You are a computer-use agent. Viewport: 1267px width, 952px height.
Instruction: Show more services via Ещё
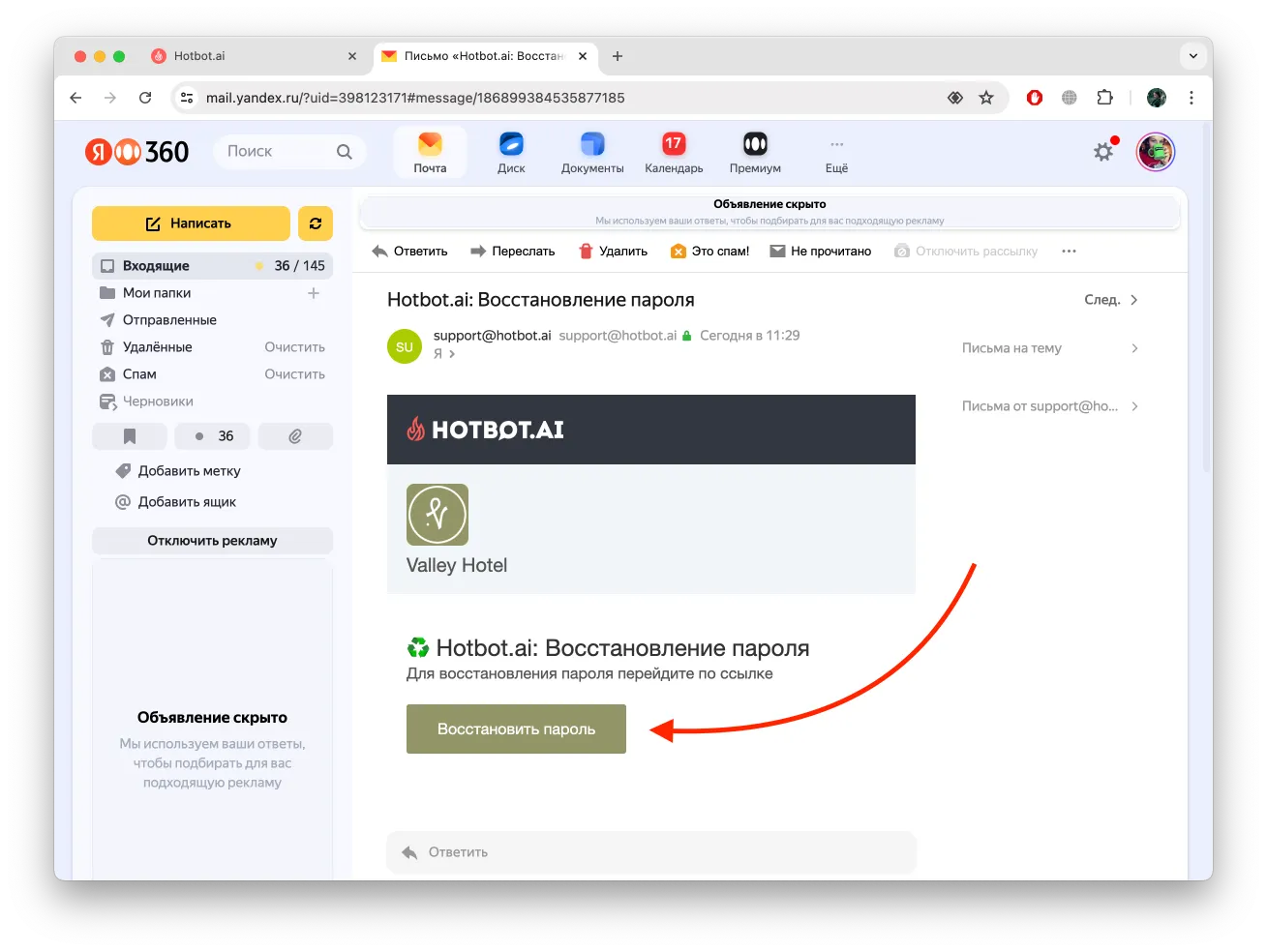pyautogui.click(x=836, y=153)
